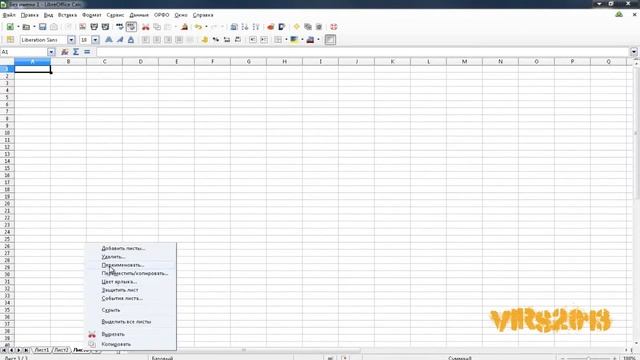Add a decimal place

(x=227, y=40)
